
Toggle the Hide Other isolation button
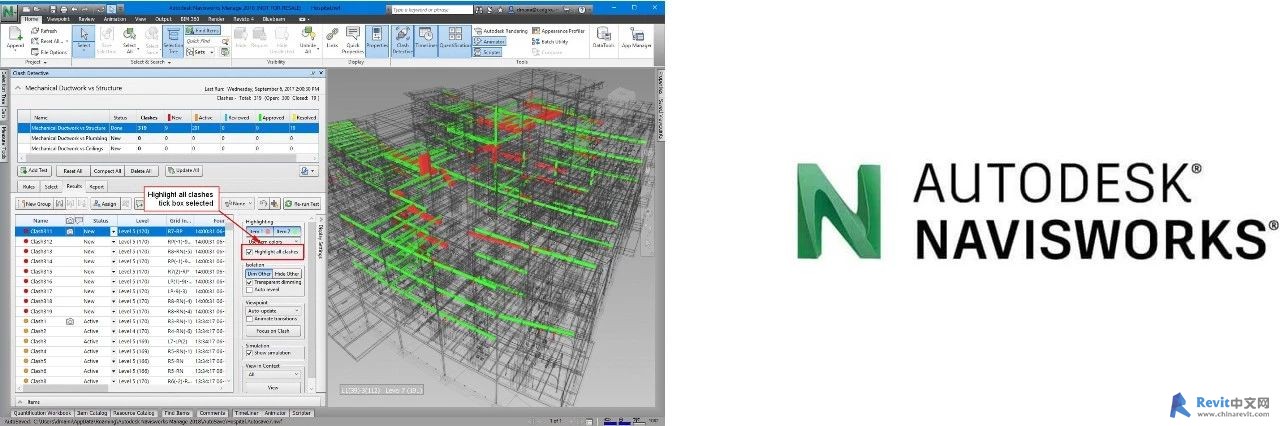(287, 273)
